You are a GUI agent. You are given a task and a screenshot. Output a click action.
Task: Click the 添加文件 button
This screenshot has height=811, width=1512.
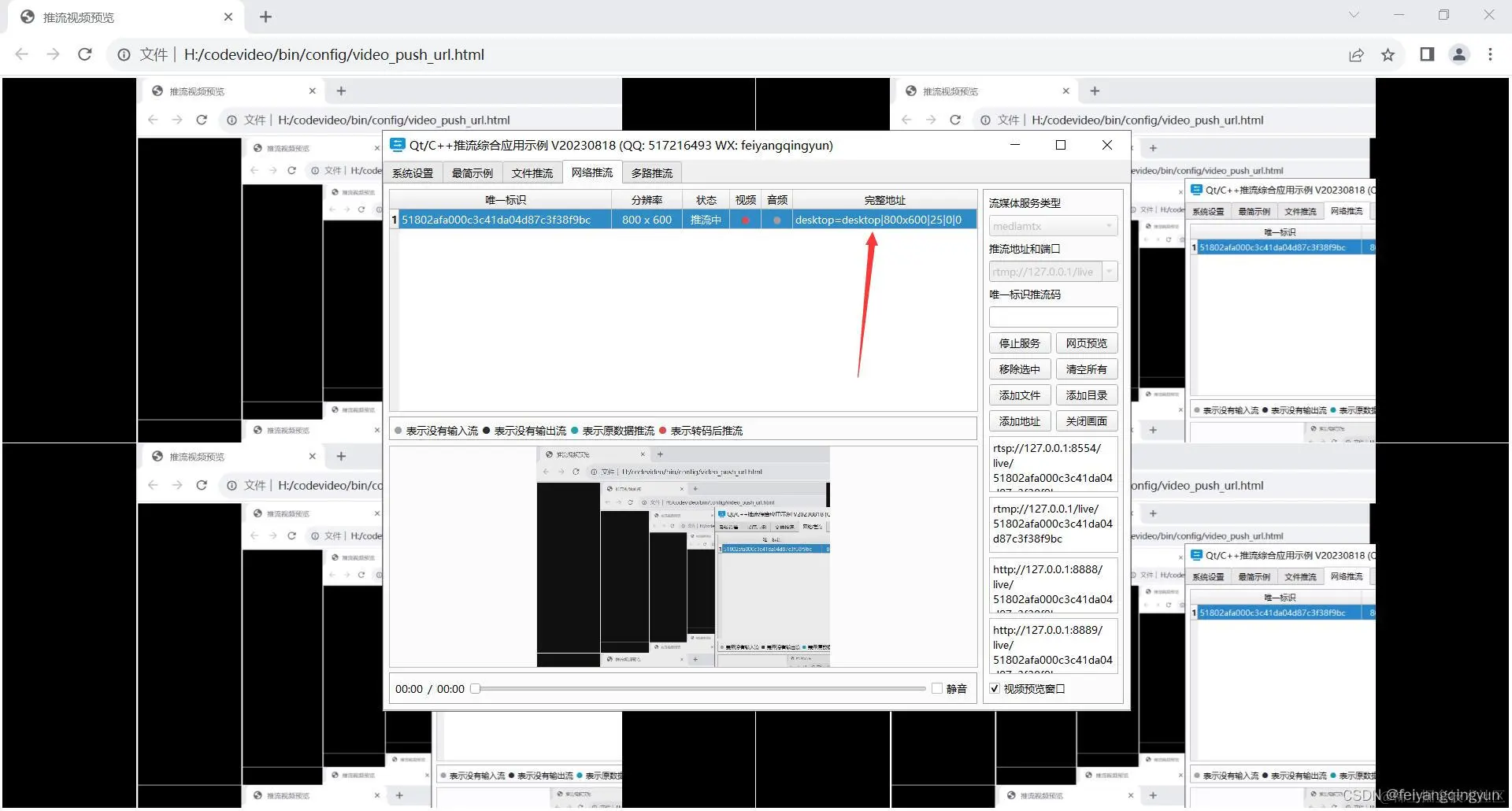pyautogui.click(x=1020, y=395)
